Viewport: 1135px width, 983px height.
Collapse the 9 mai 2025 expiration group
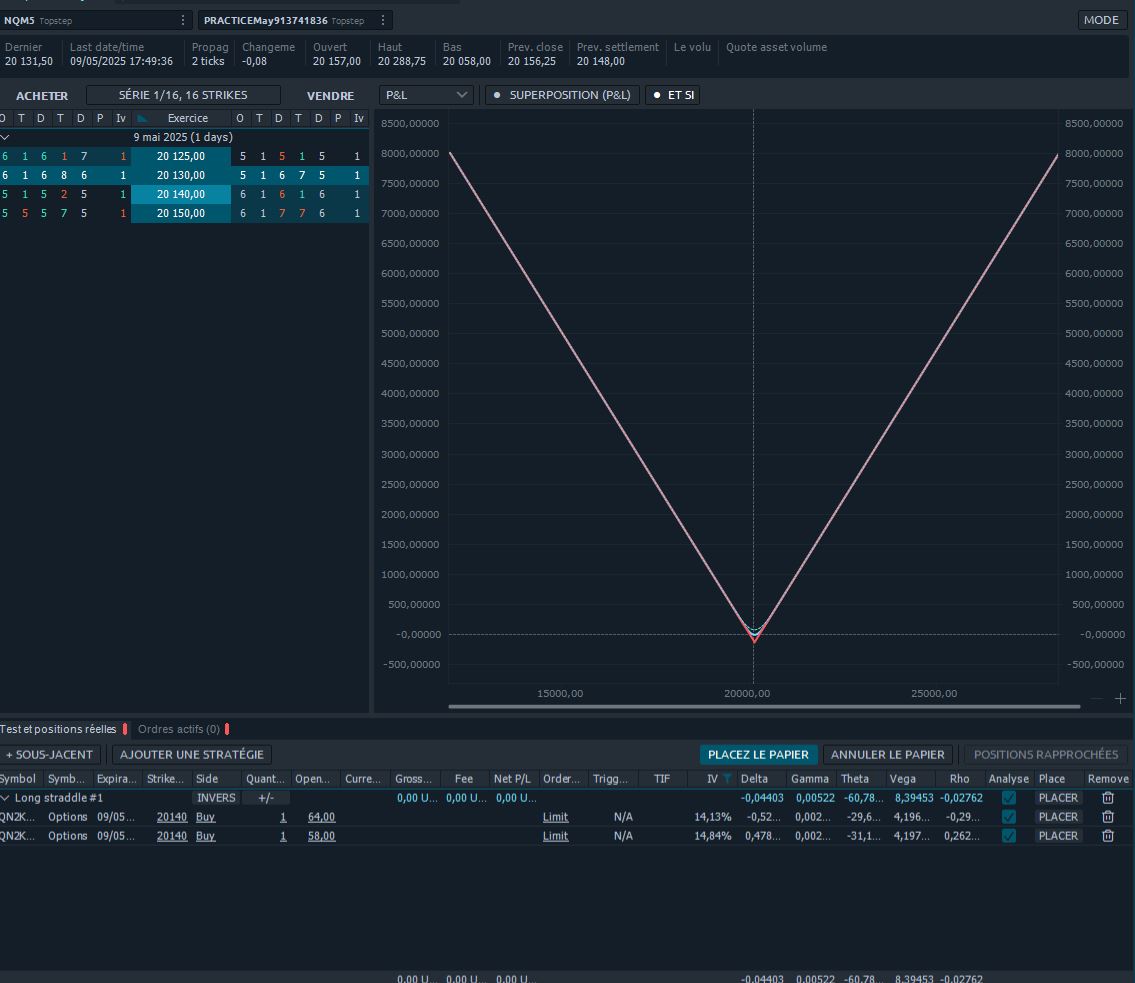[5, 137]
